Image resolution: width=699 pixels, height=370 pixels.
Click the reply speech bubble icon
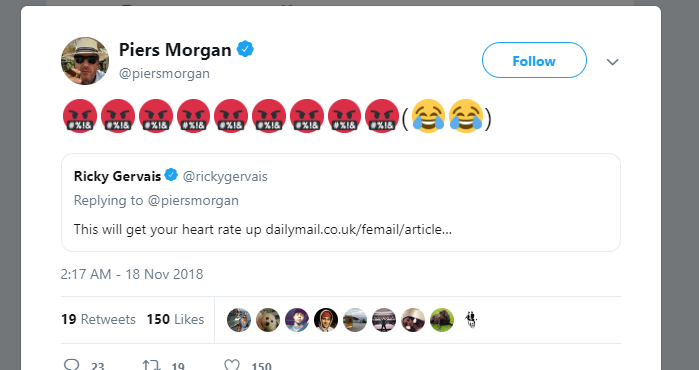72,366
